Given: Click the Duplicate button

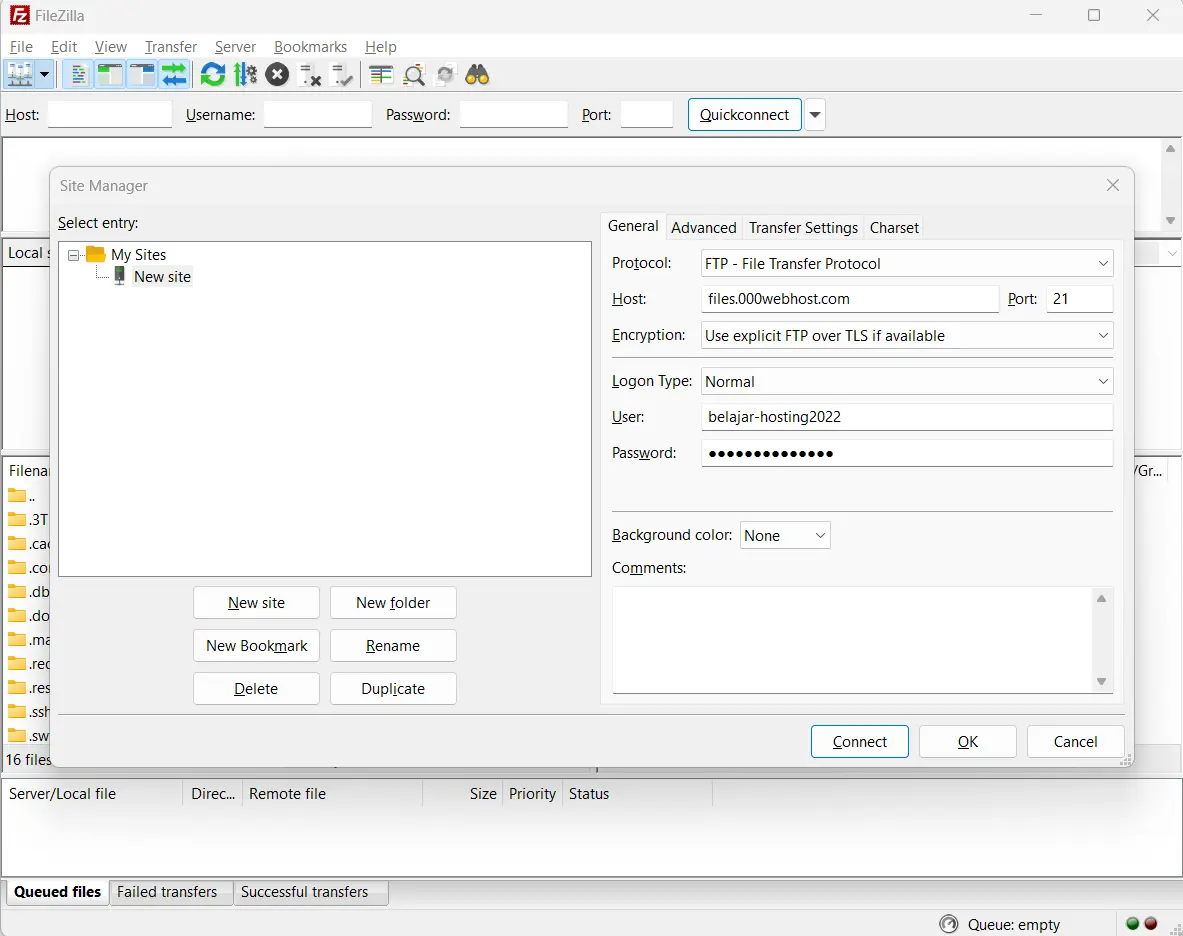Looking at the screenshot, I should pyautogui.click(x=393, y=689).
